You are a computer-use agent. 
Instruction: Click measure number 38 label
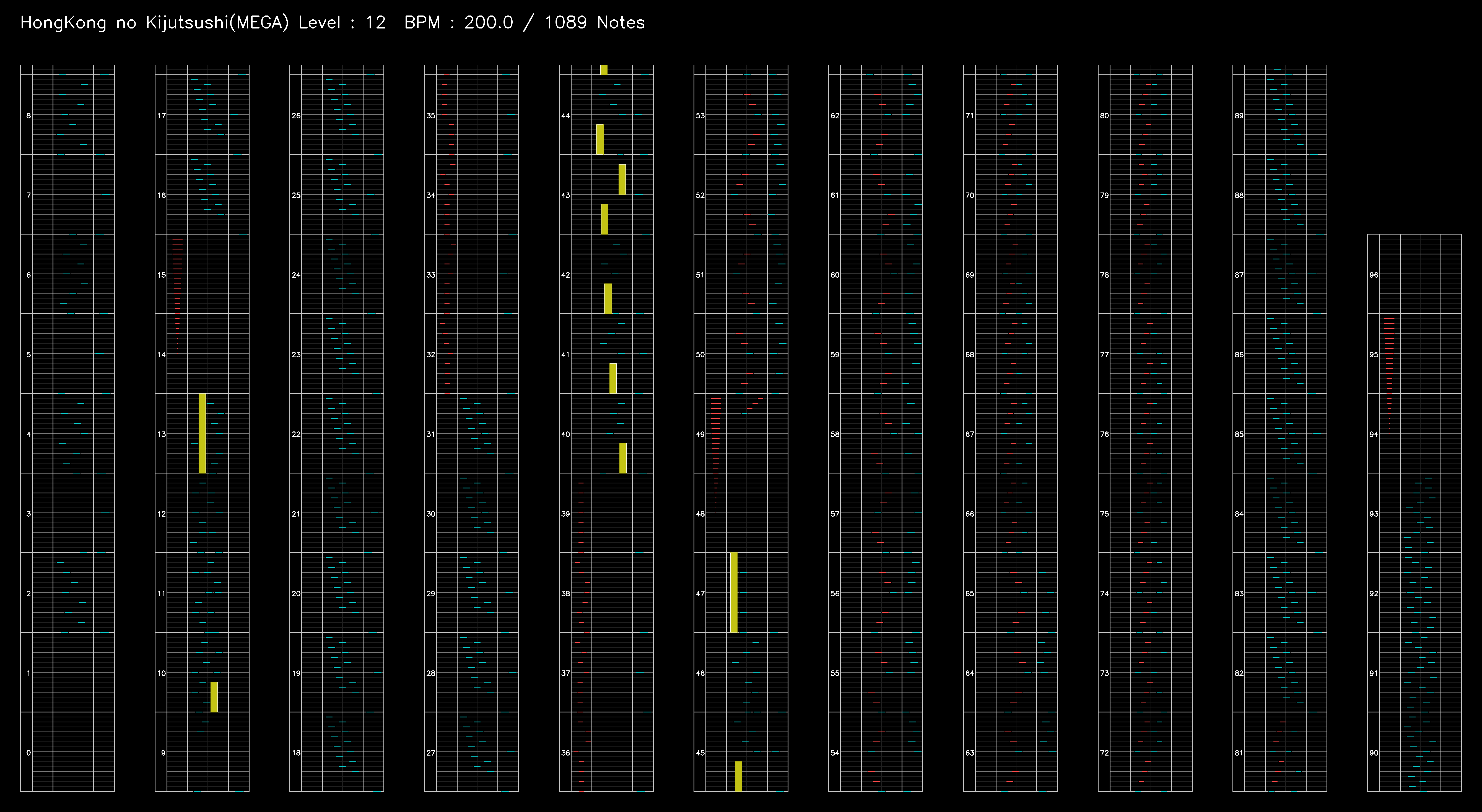click(x=565, y=594)
